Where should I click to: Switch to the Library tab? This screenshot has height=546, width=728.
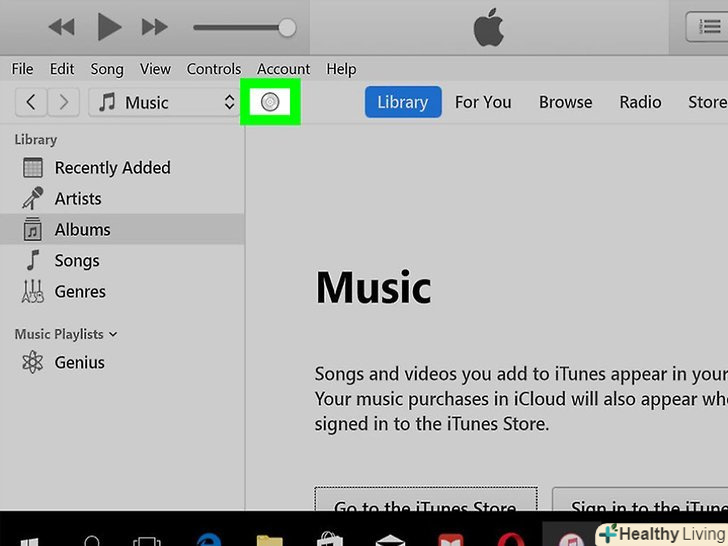tap(403, 102)
